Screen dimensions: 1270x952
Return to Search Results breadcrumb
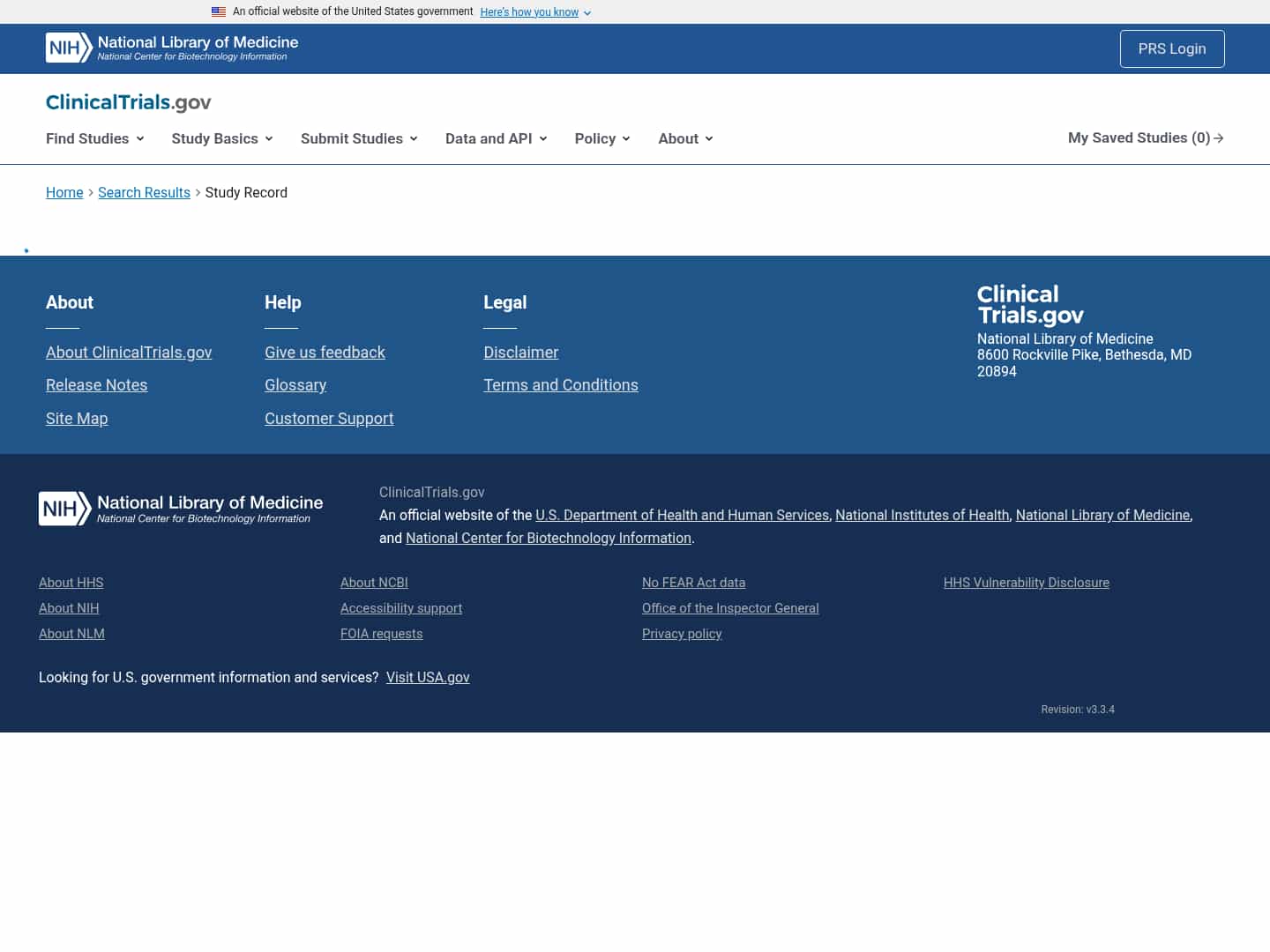(x=144, y=192)
